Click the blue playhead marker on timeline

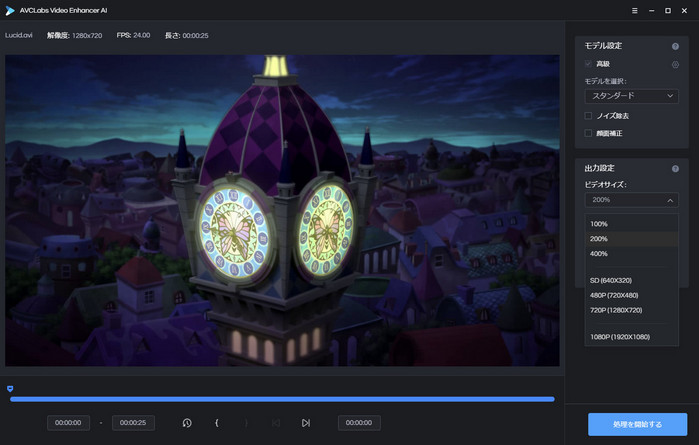pos(10,389)
